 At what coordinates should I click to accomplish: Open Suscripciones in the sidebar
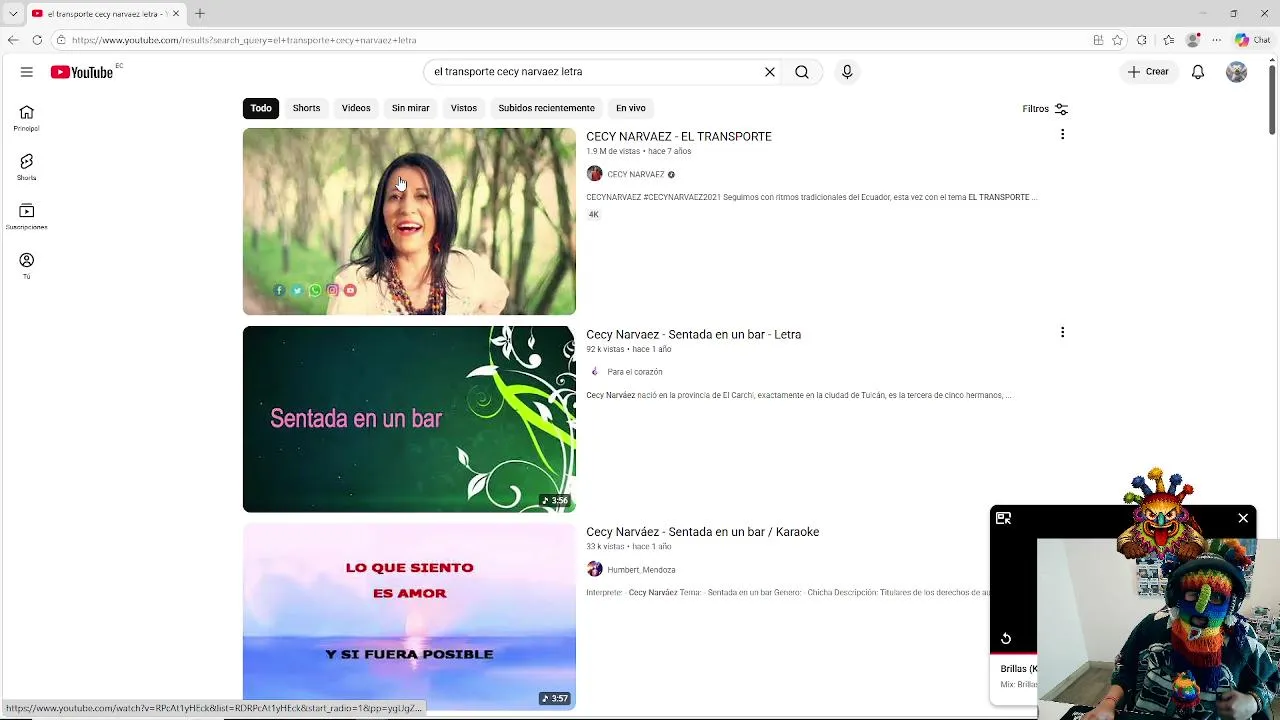point(27,216)
